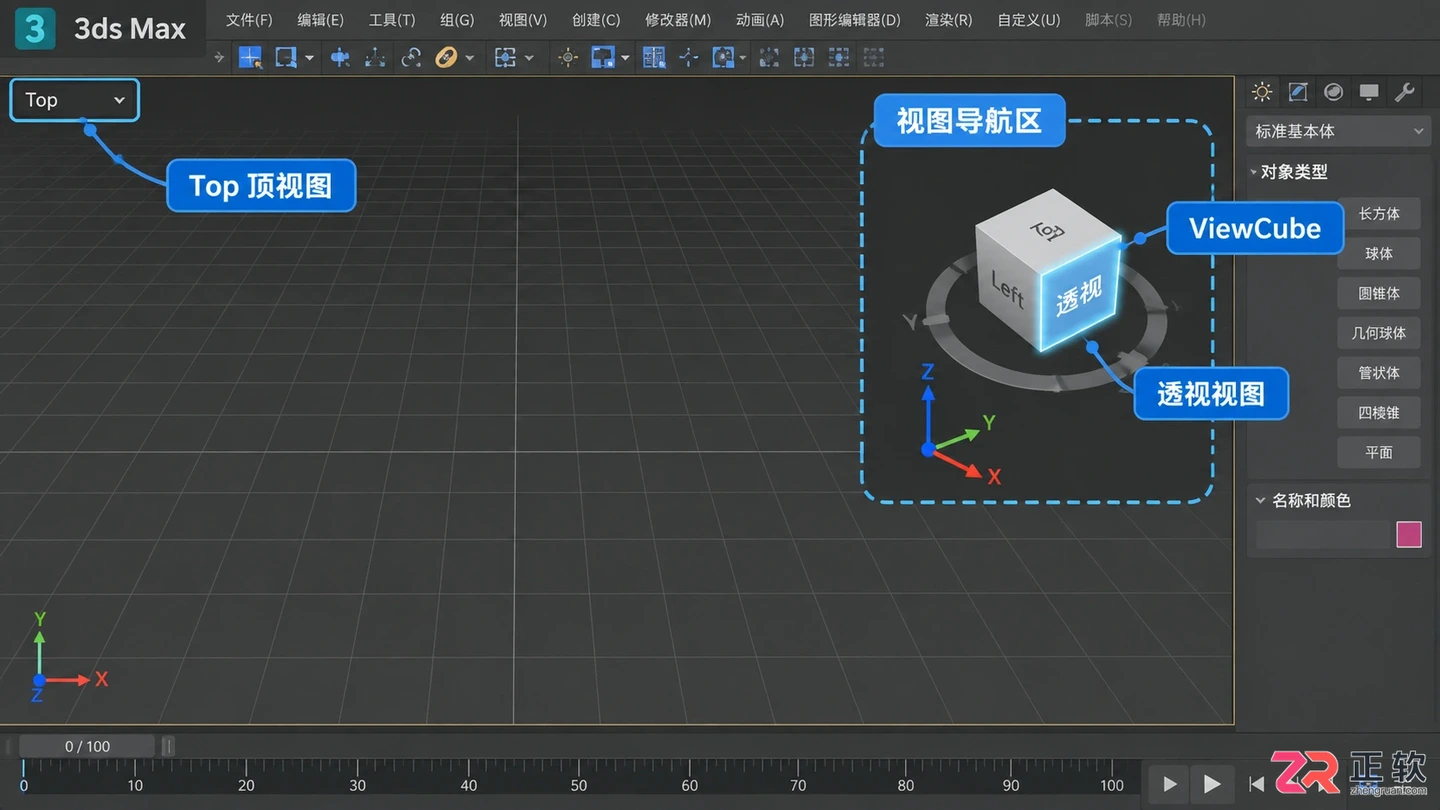Click the 0 / 100 time slider
The image size is (1440, 810).
[87, 746]
